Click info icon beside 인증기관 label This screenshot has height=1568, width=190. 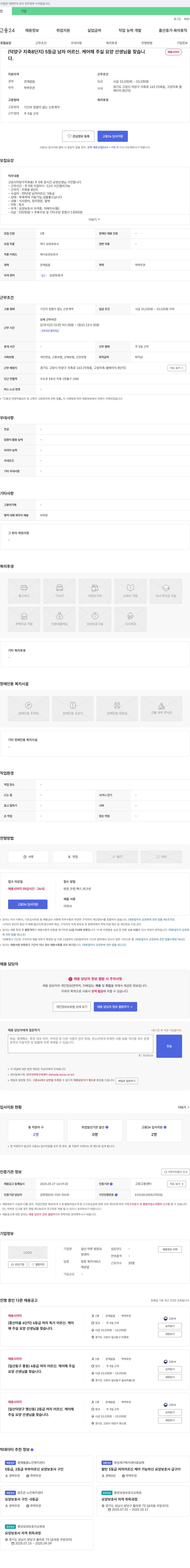point(111,1184)
